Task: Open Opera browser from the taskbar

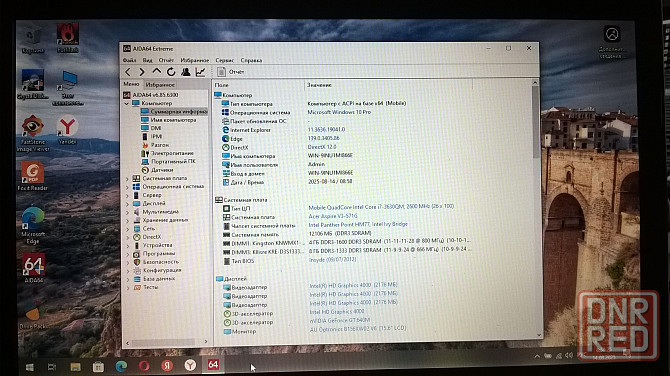Action: click(x=144, y=366)
